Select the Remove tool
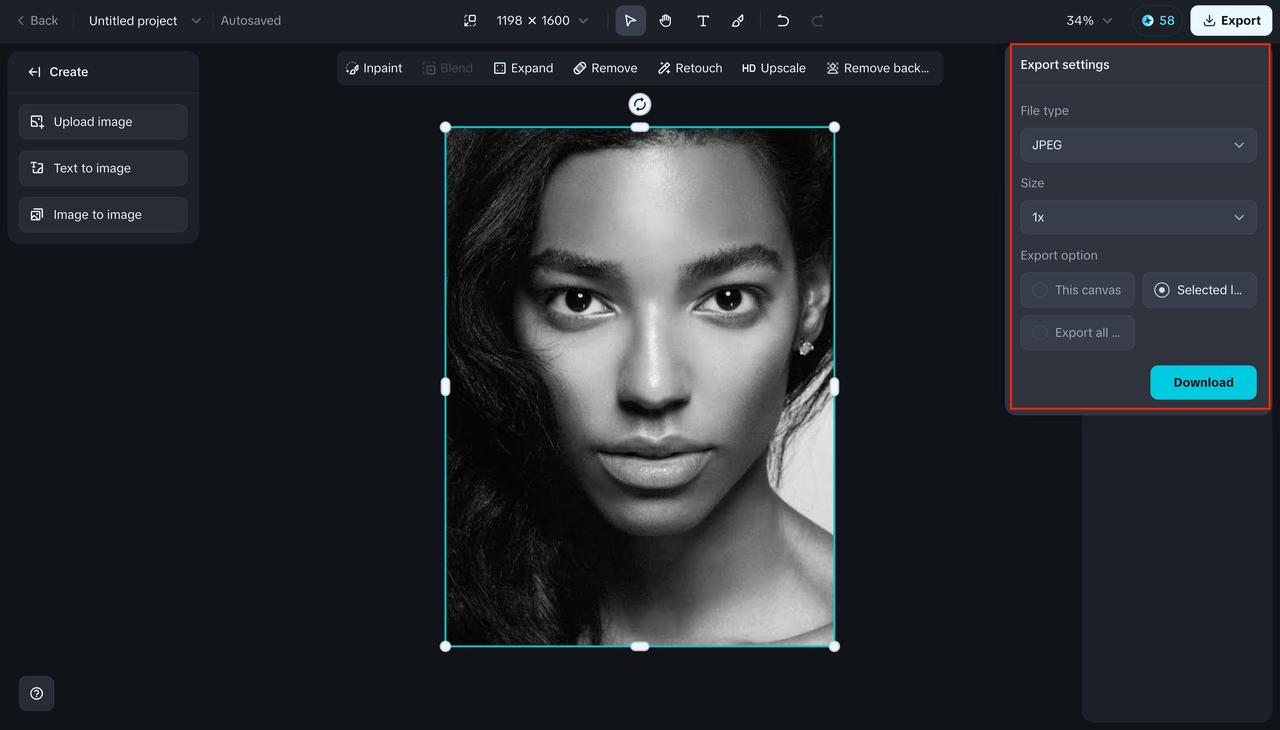1280x730 pixels. [605, 67]
